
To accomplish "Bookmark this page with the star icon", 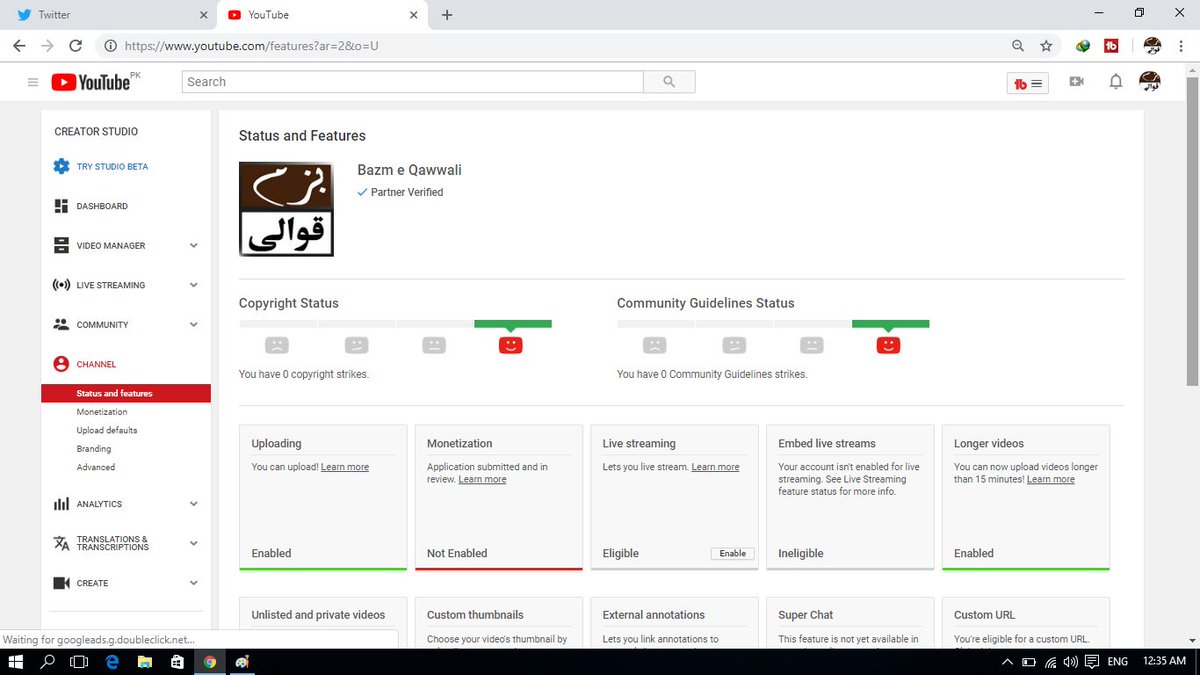I will coord(1046,46).
